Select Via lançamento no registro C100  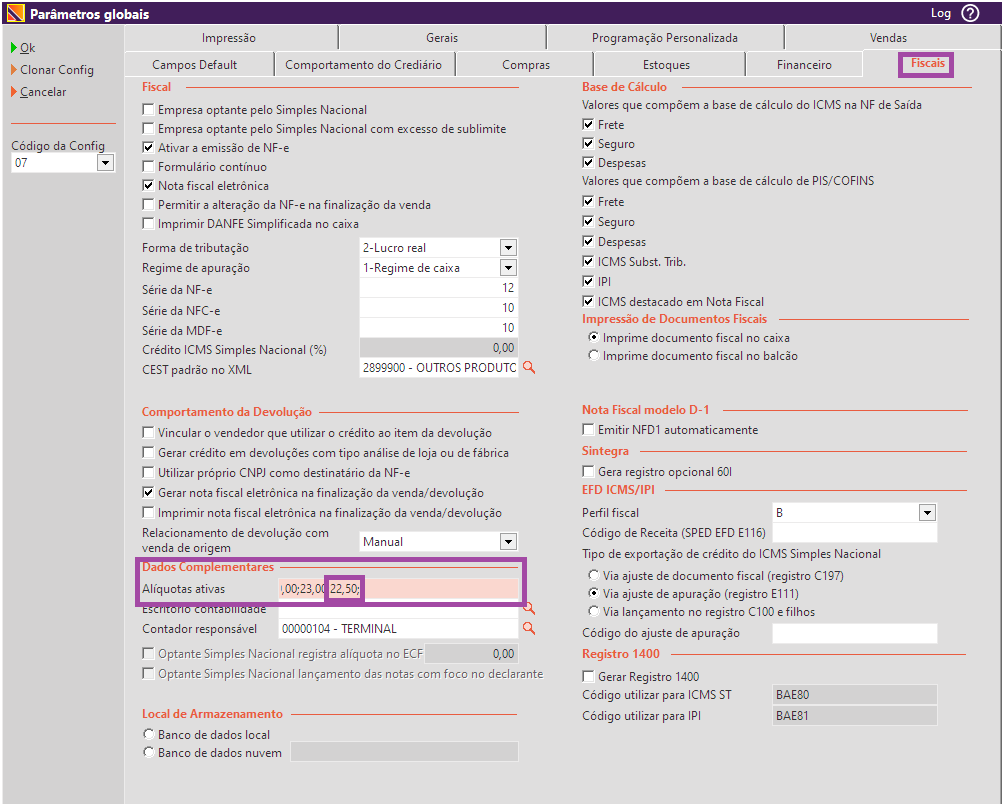(594, 611)
